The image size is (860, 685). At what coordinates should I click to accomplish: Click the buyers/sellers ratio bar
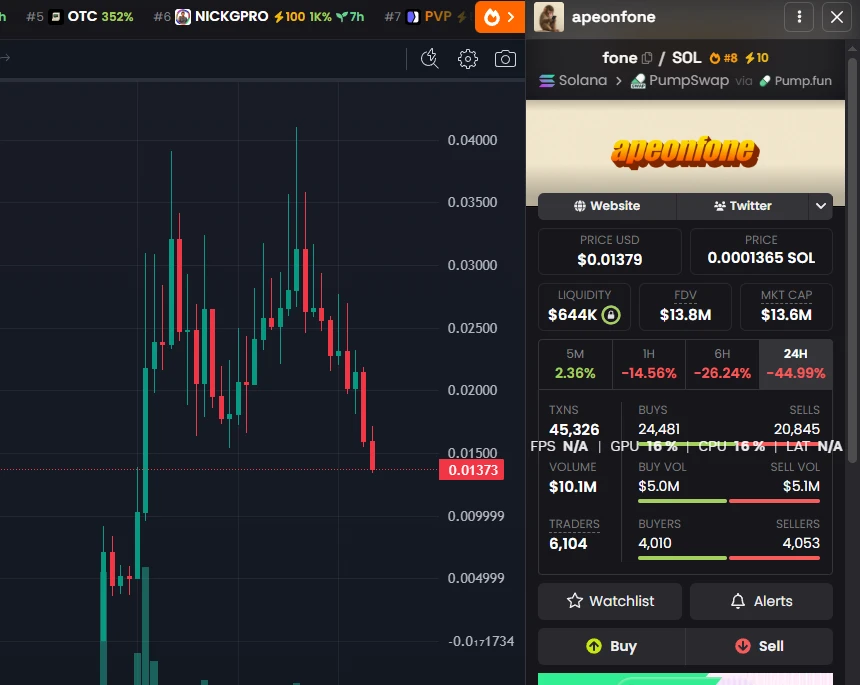point(729,558)
